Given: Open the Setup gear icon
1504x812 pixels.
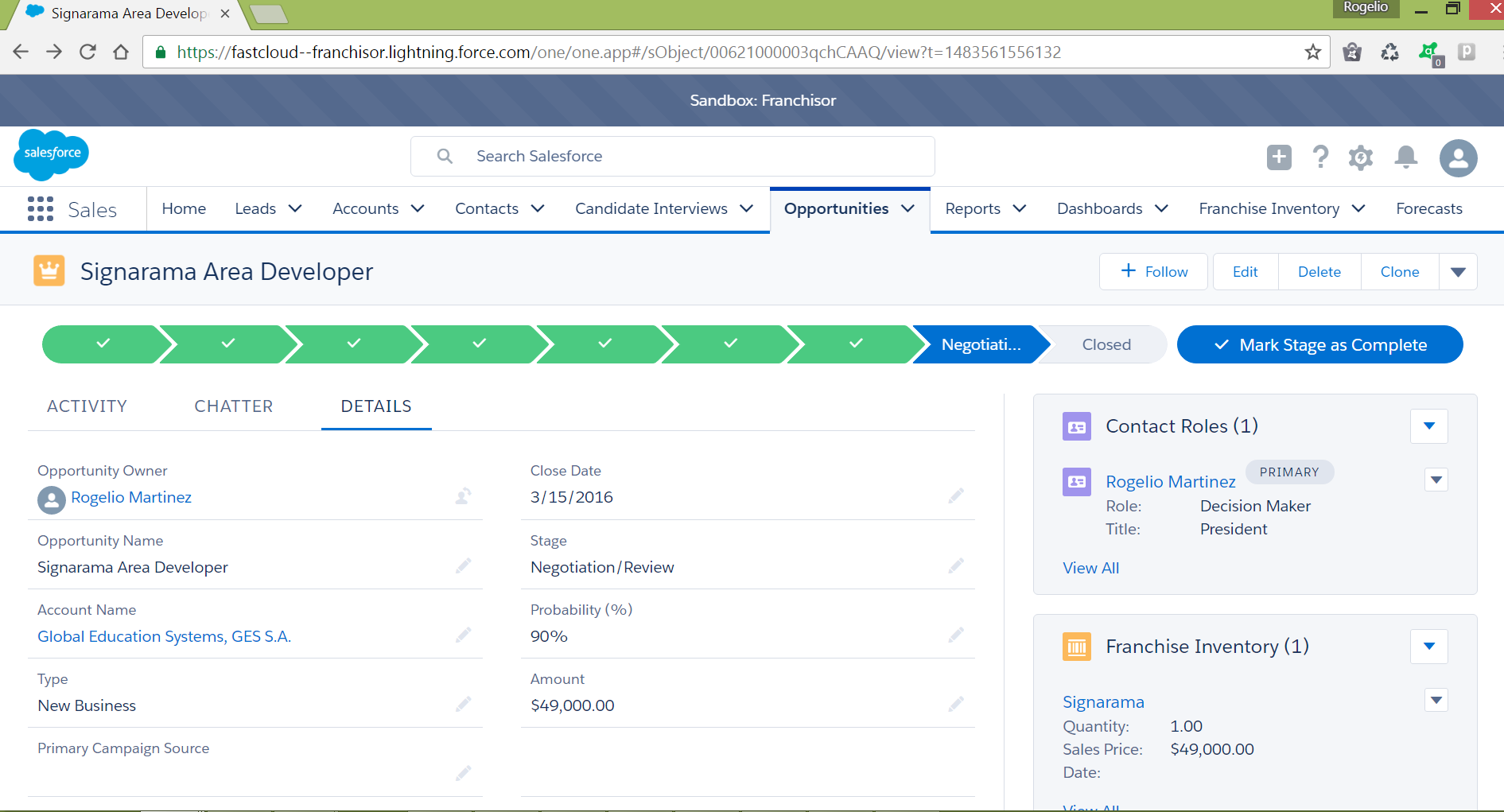Looking at the screenshot, I should (1361, 157).
